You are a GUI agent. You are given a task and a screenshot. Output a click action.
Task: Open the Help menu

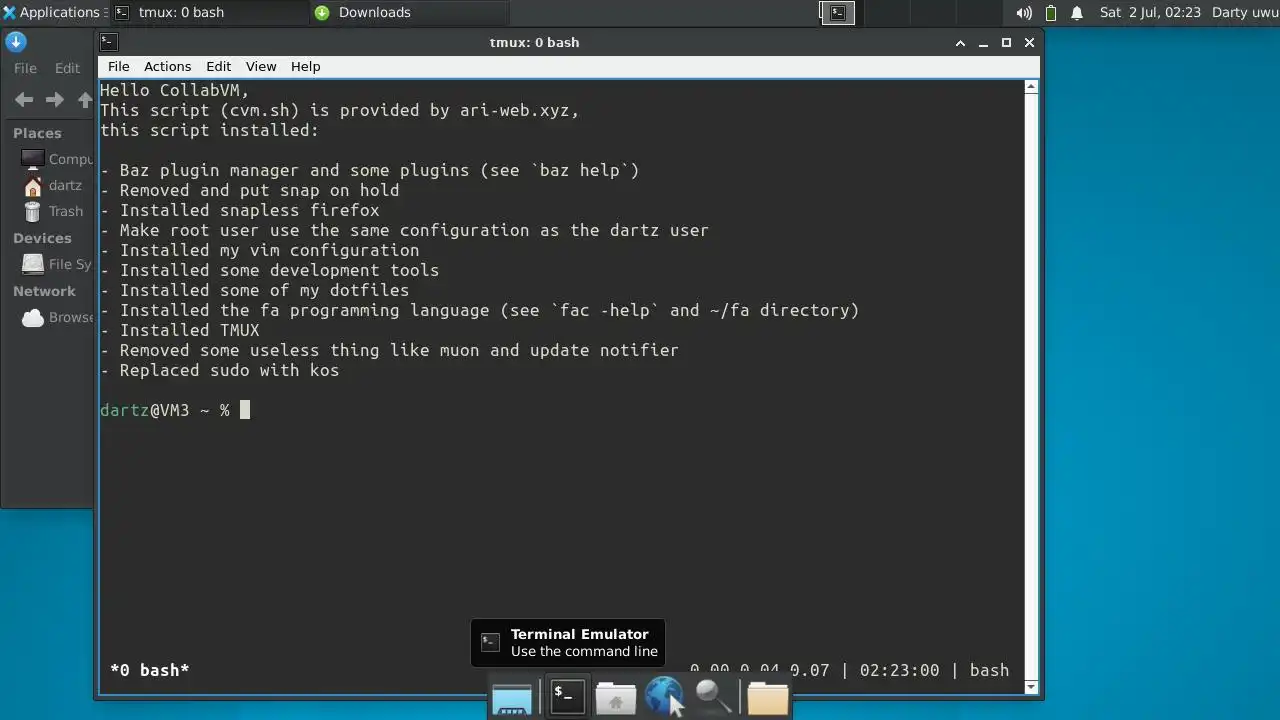click(305, 66)
